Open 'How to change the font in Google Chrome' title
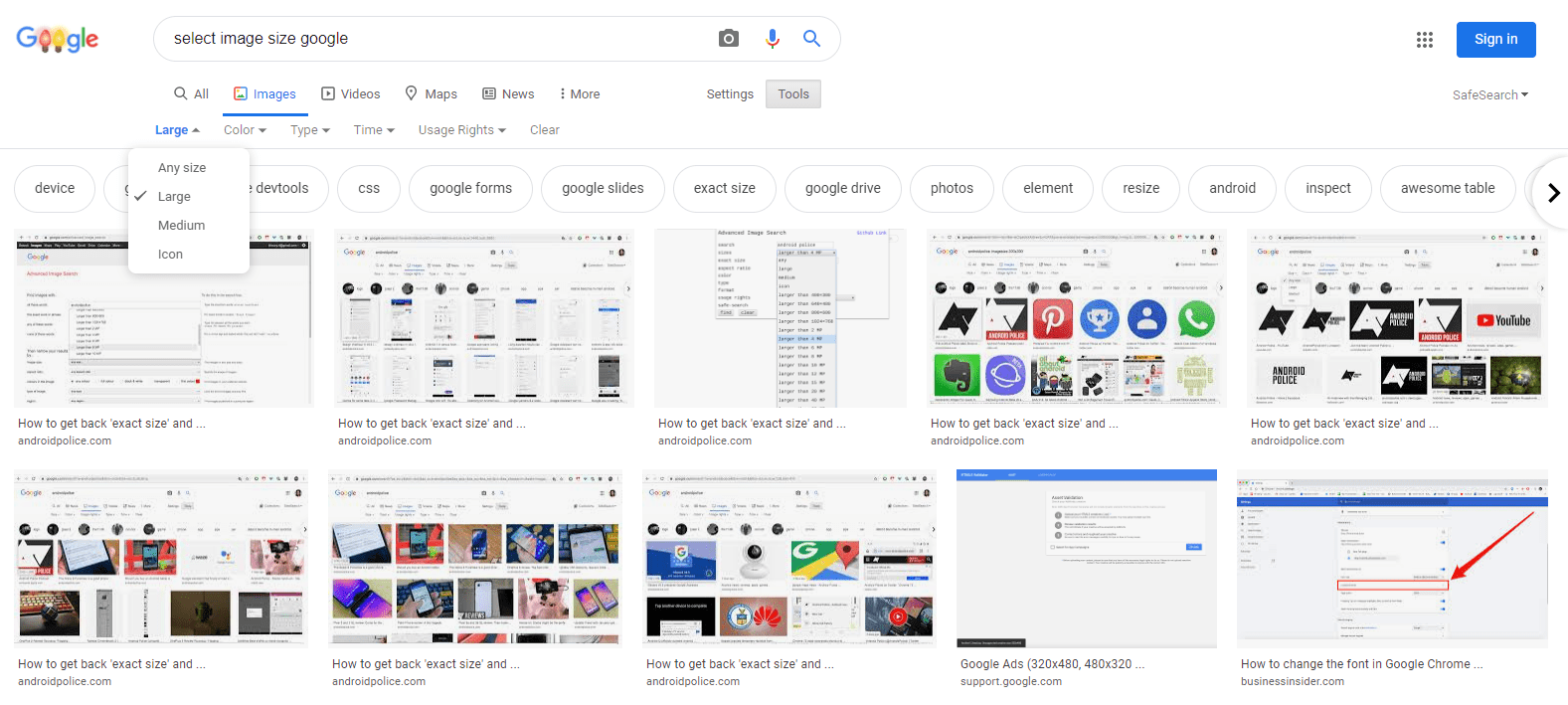 pos(1362,664)
